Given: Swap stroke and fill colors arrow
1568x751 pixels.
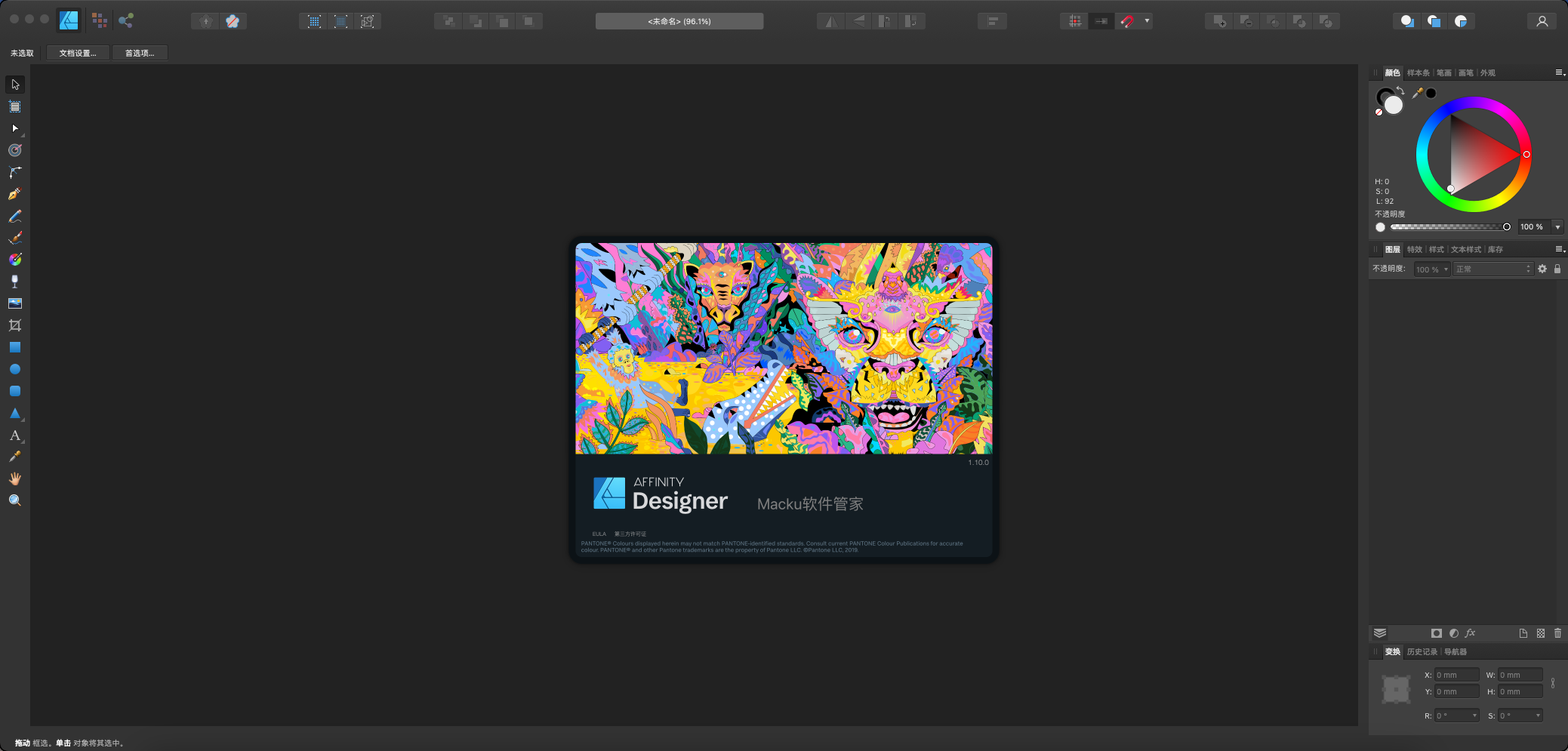Looking at the screenshot, I should click(1400, 90).
